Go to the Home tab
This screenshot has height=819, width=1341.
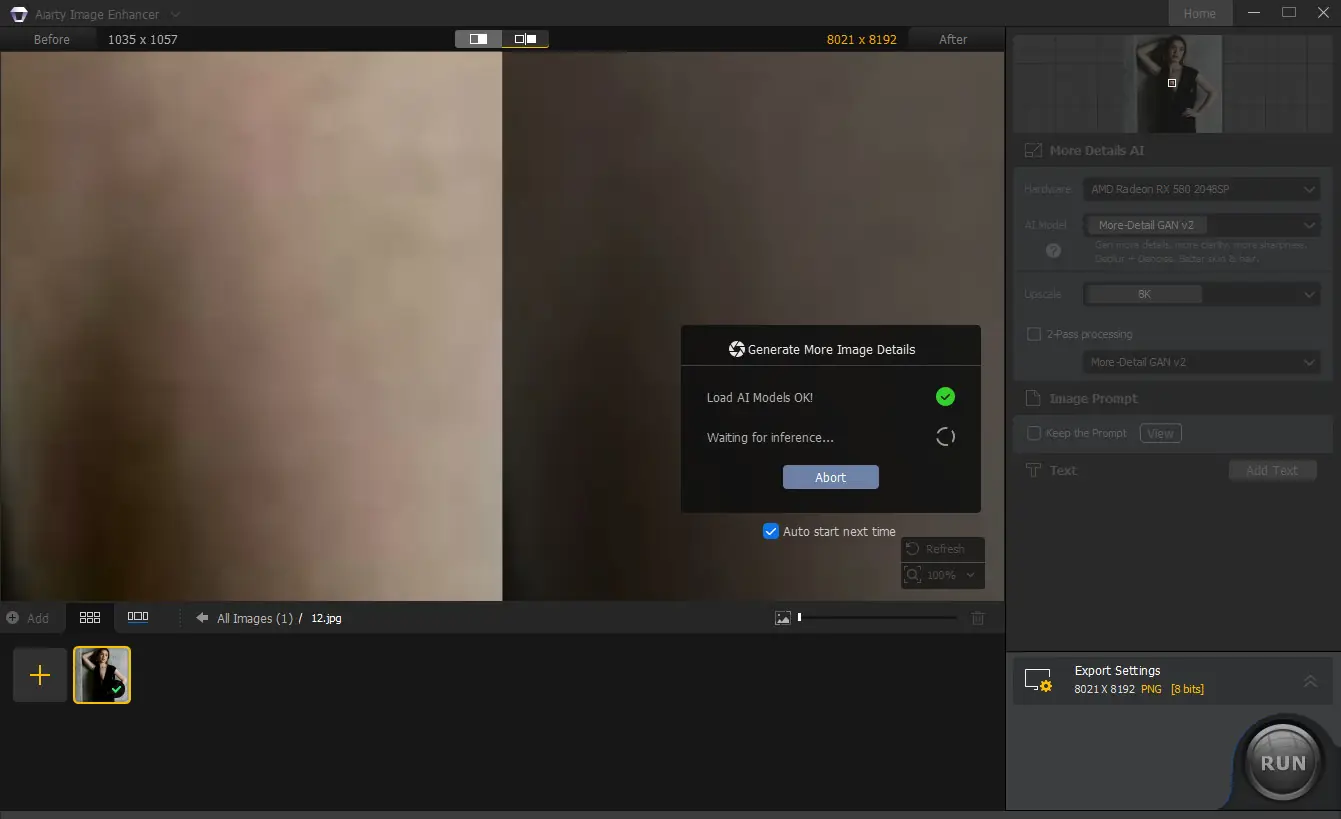tap(1199, 13)
